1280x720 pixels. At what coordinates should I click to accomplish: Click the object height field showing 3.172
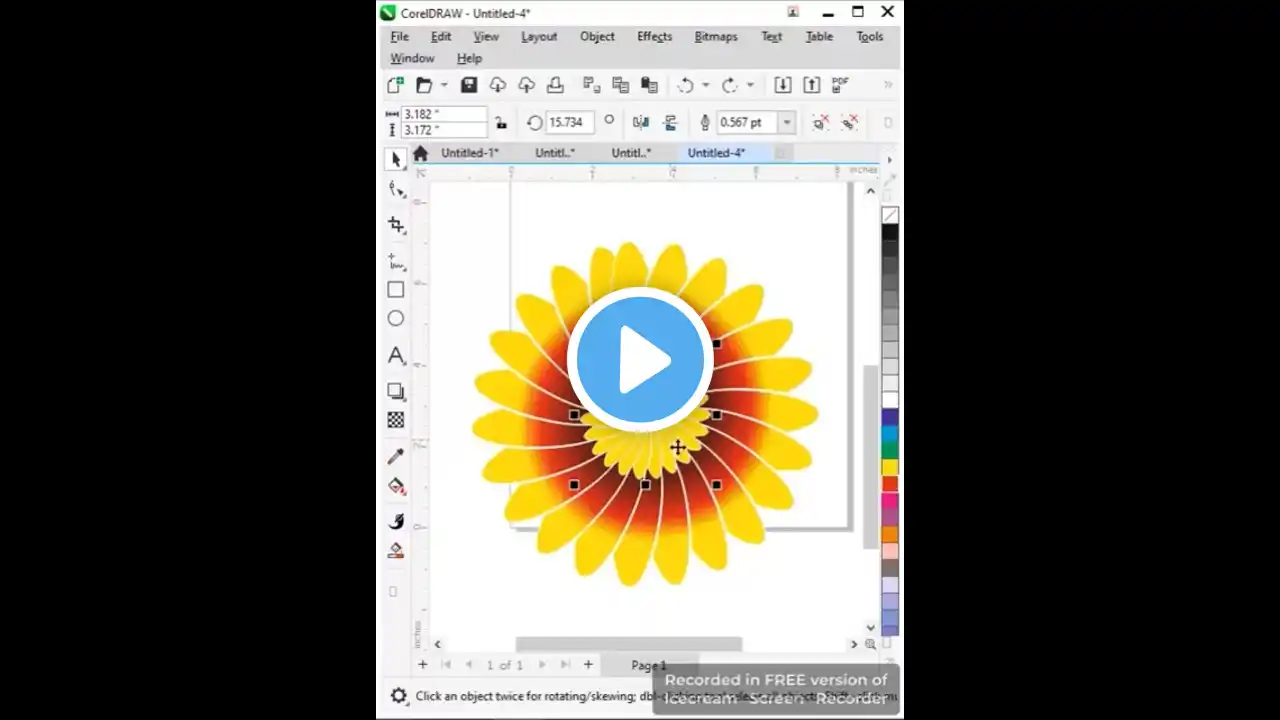coord(443,130)
